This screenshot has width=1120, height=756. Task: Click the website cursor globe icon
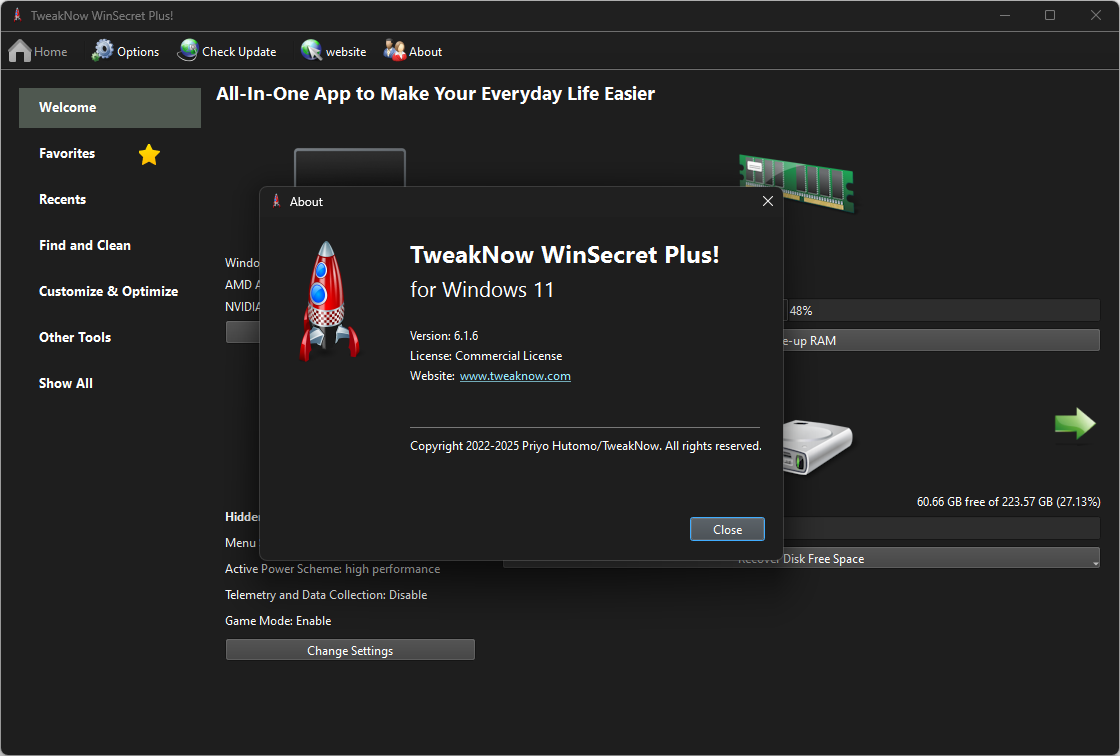pyautogui.click(x=311, y=50)
